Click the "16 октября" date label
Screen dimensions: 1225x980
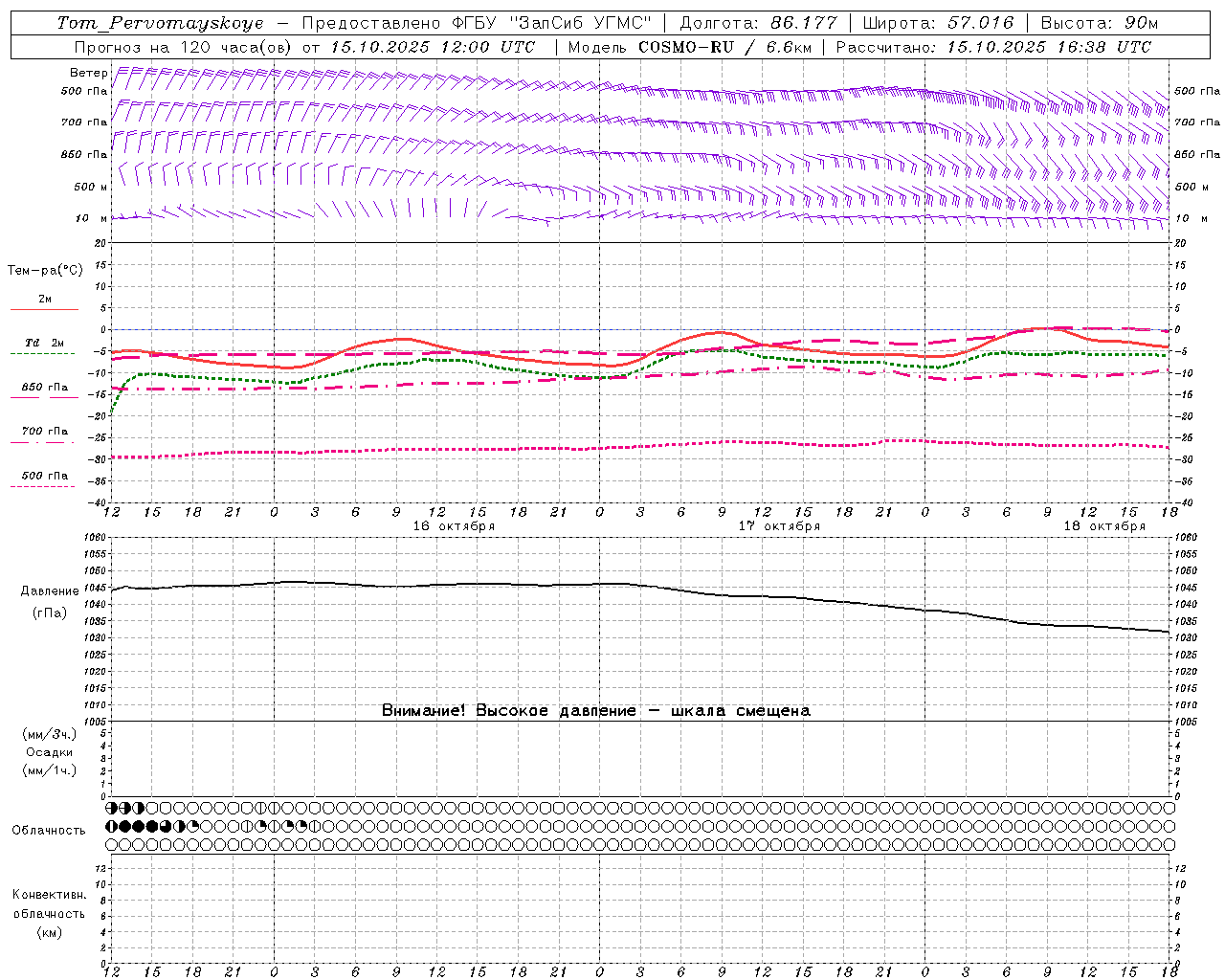coord(454,526)
